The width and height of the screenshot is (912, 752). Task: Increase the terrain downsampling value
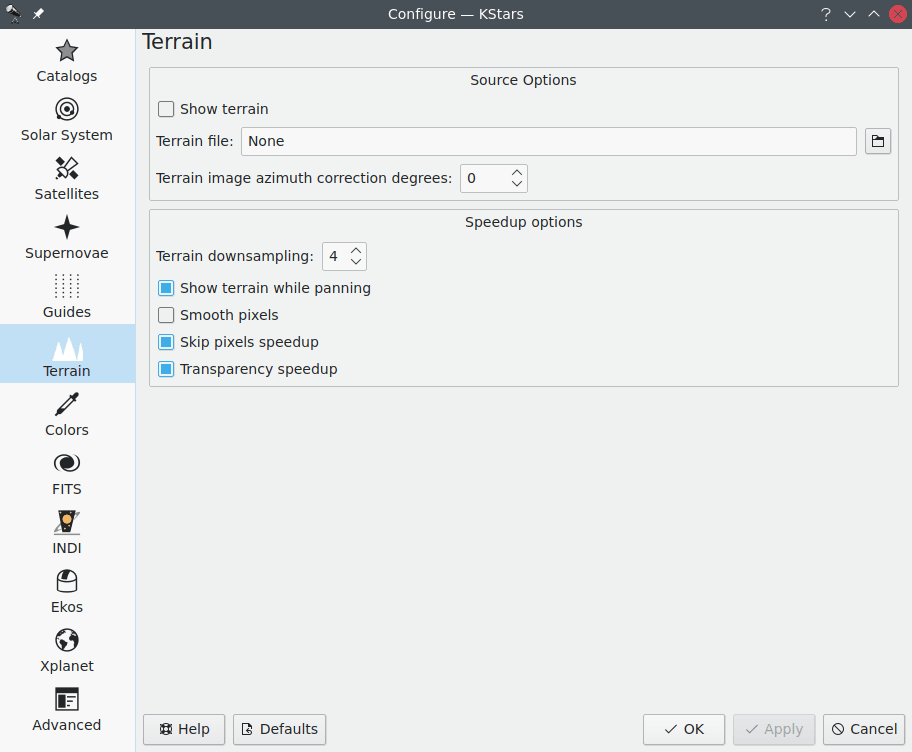(356, 251)
